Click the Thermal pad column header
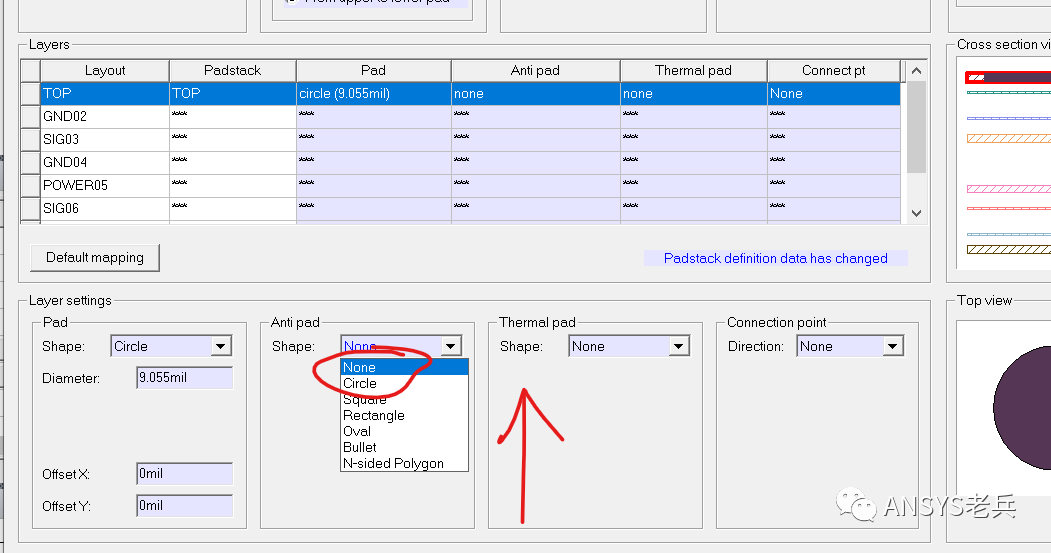The image size is (1051, 553). 693,70
